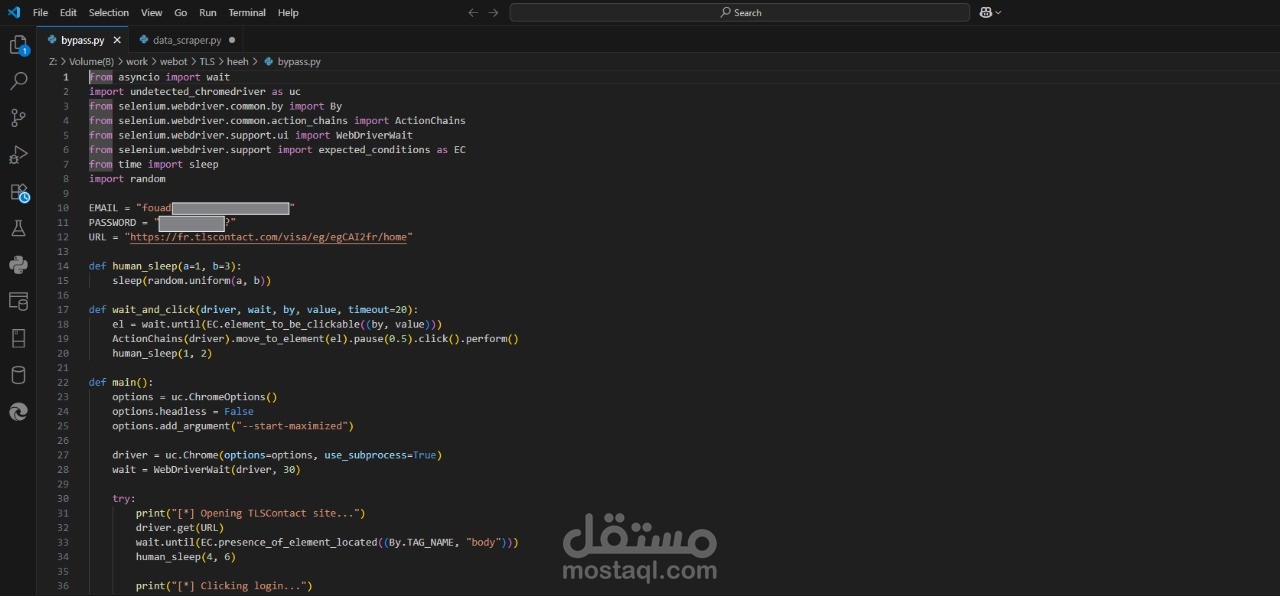Click the 'wait_and_click' function definition name
This screenshot has width=1280, height=596.
[x=153, y=309]
